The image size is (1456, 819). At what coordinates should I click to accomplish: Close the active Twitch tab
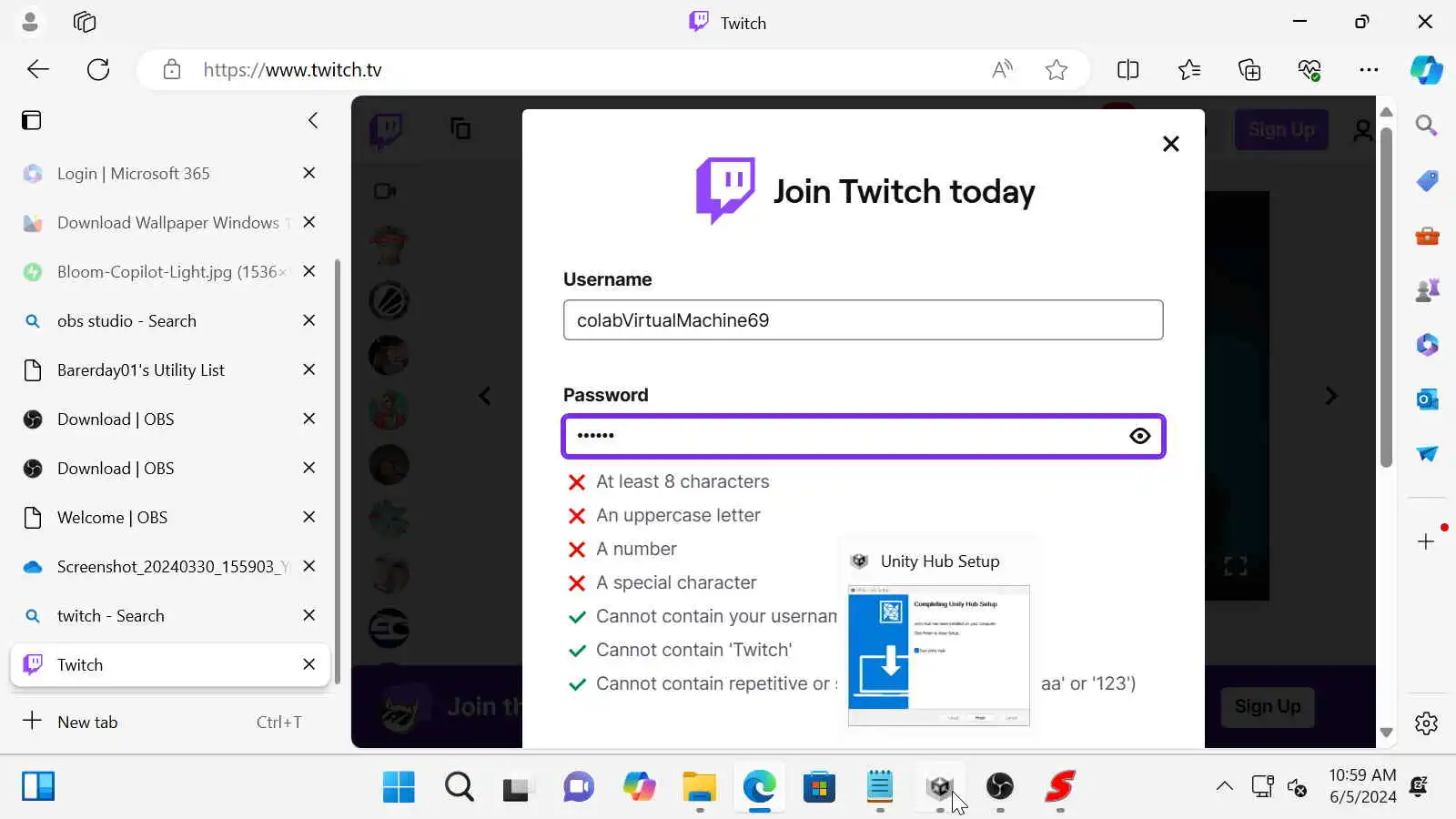pos(309,664)
